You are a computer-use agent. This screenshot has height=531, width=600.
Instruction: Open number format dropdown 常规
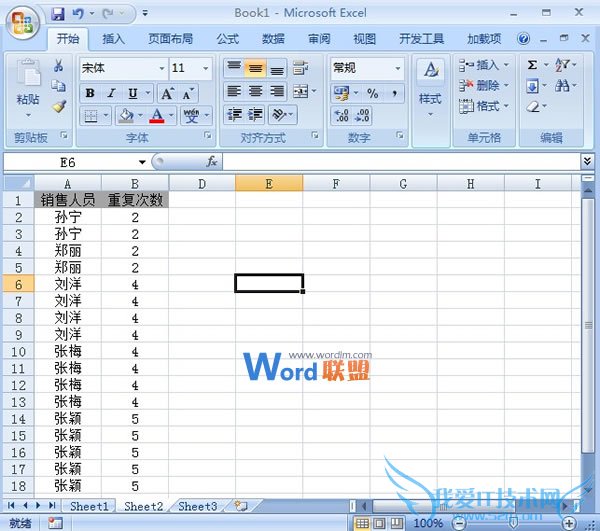click(x=398, y=68)
